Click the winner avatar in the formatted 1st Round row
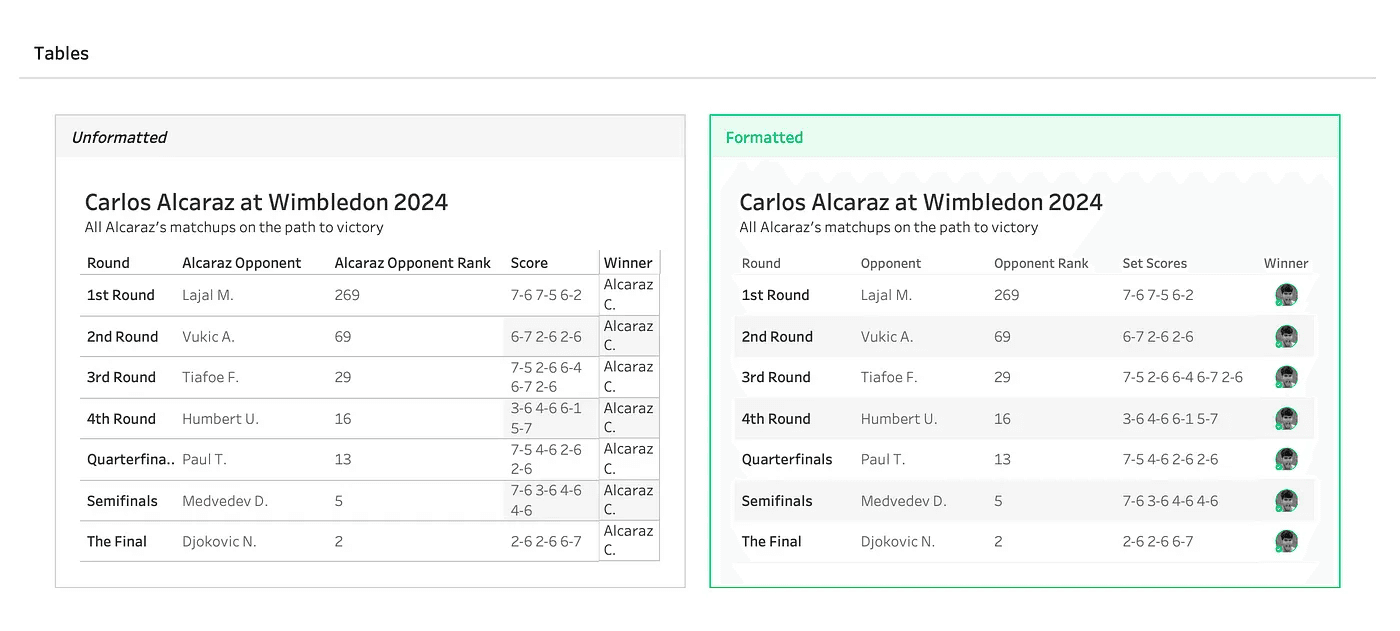Image resolution: width=1400 pixels, height=631 pixels. pos(1286,295)
